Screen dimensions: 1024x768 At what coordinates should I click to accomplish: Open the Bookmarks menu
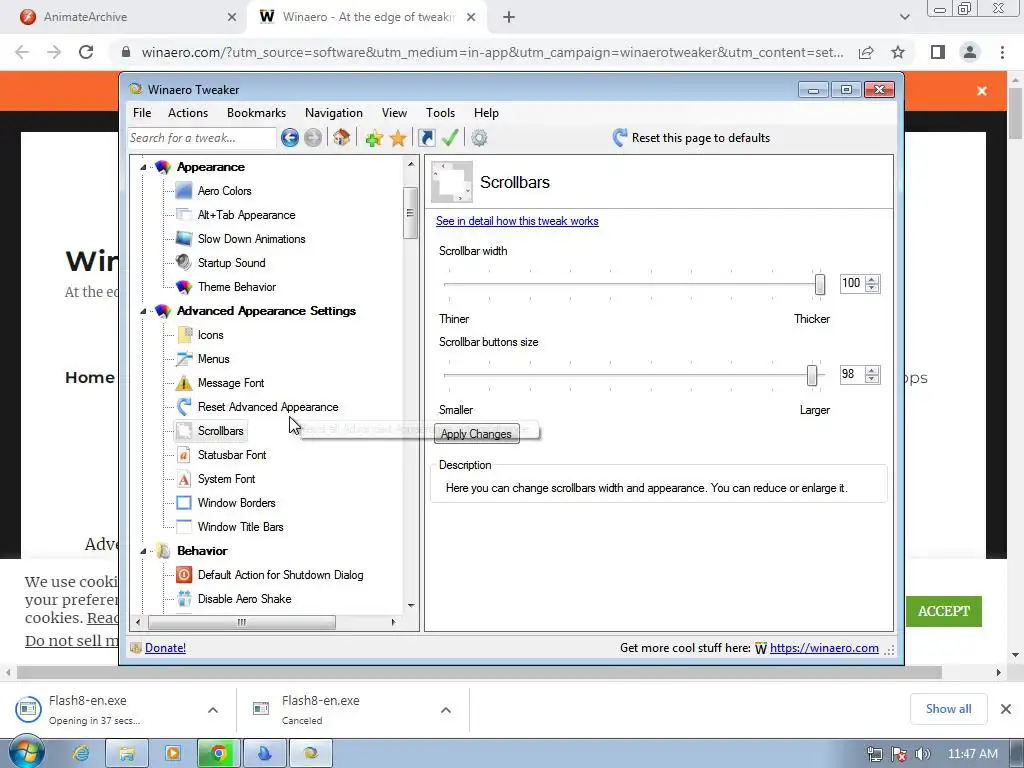[256, 113]
